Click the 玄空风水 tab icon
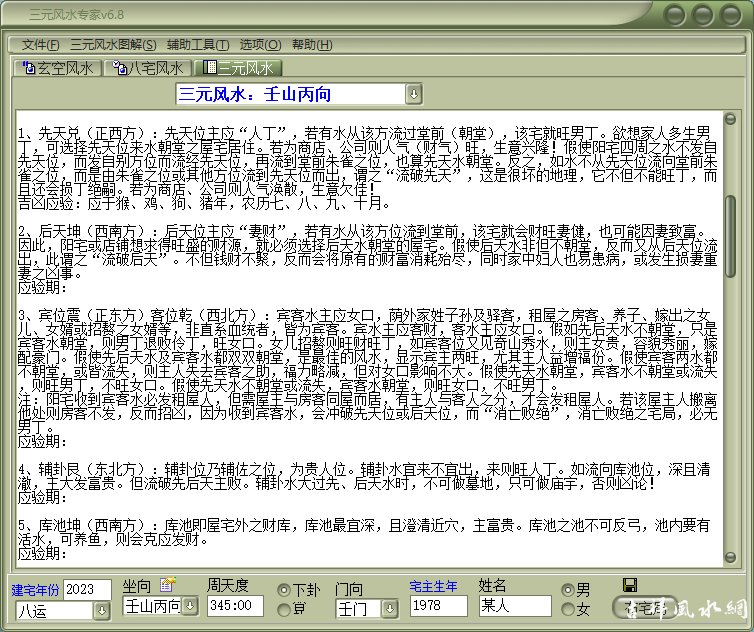 [x=27, y=68]
